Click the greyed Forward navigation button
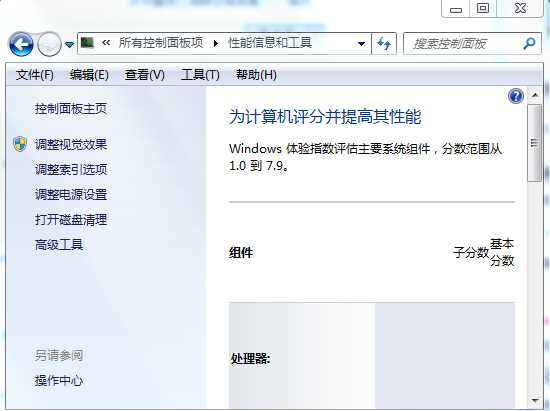Image resolution: width=550 pixels, height=411 pixels. tap(49, 44)
